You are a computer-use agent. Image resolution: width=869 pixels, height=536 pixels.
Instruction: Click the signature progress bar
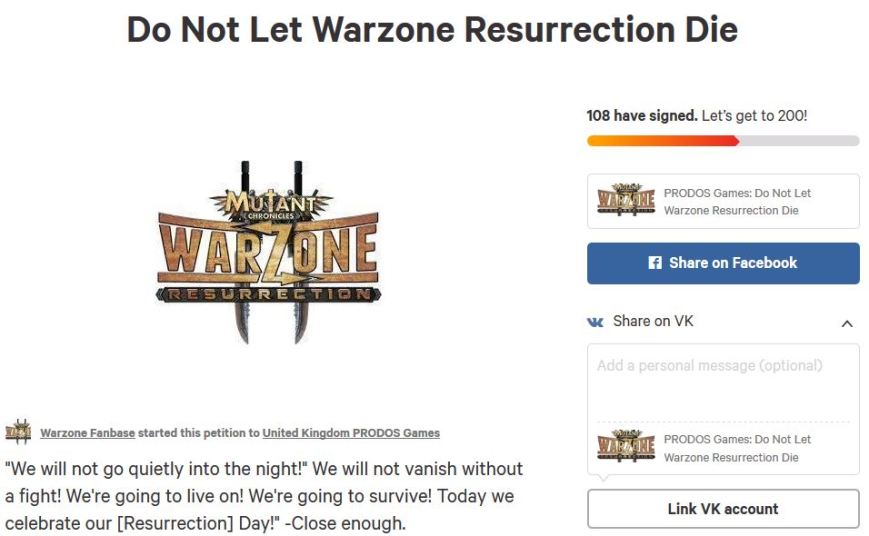pyautogui.click(x=723, y=141)
